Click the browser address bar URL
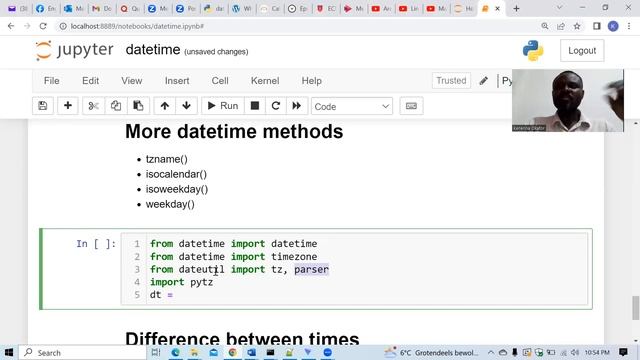640x360 pixels. [x=137, y=26]
